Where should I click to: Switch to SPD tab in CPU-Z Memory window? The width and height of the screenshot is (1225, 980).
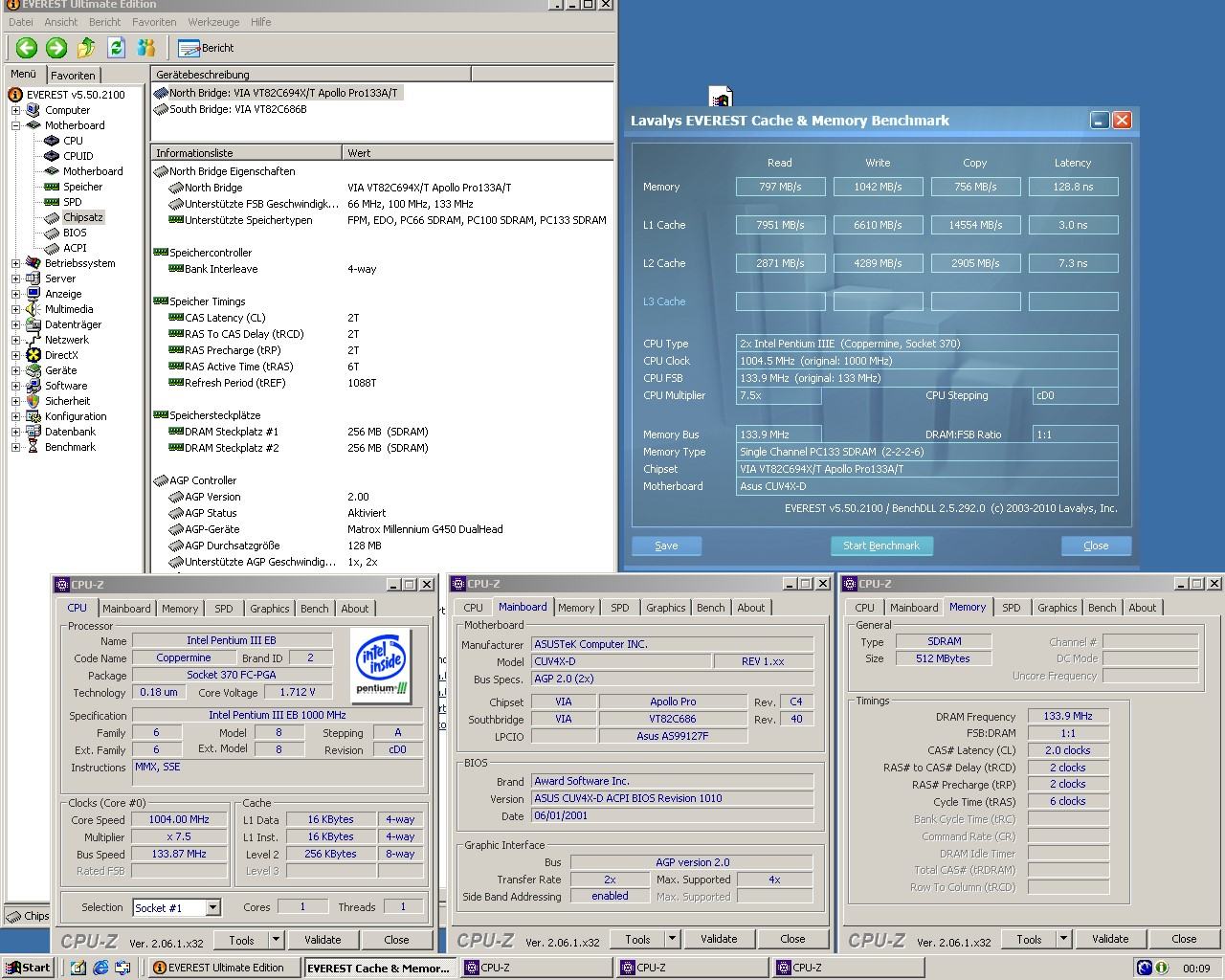coord(1011,608)
